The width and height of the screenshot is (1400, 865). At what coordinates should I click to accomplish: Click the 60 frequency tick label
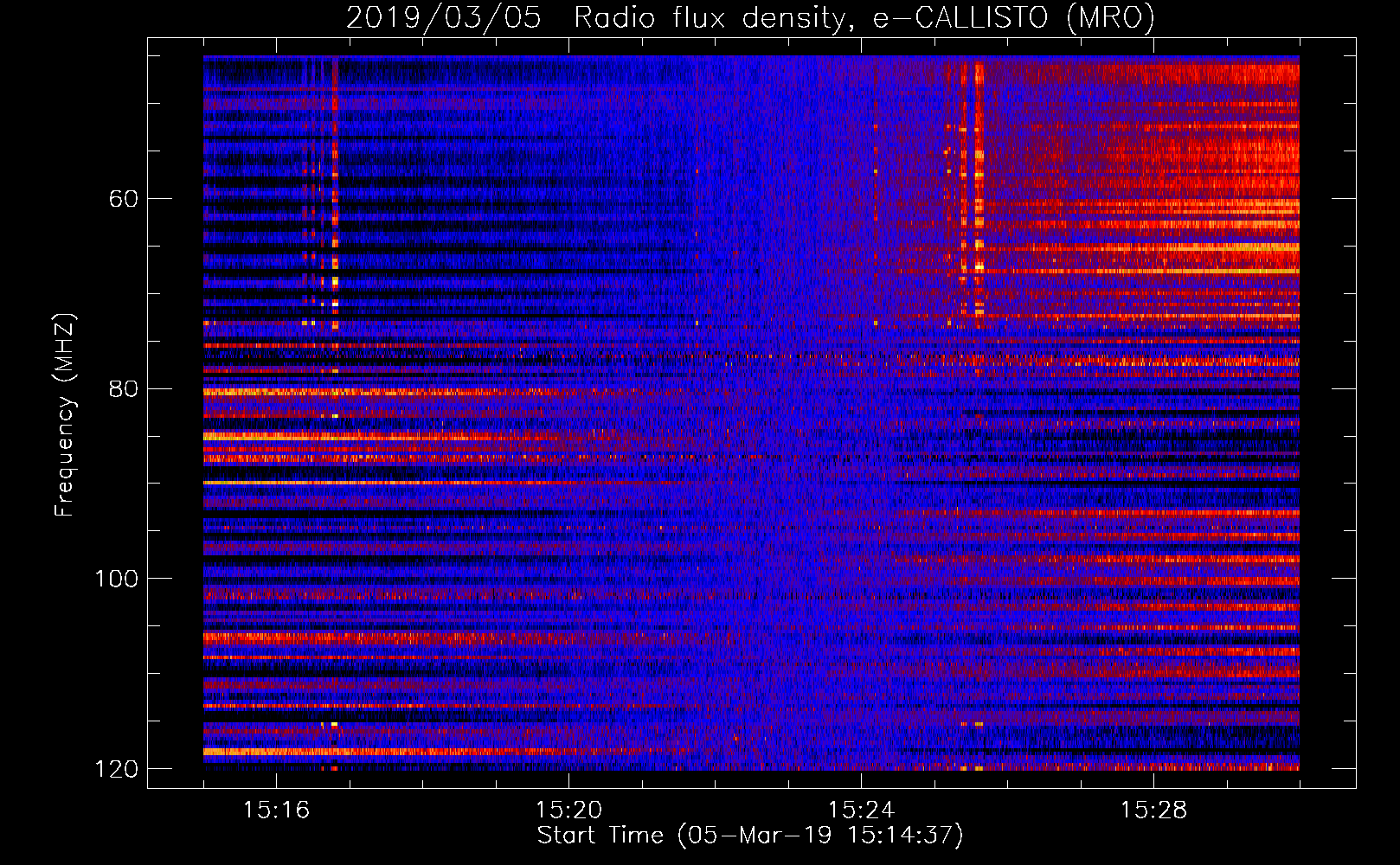point(124,199)
